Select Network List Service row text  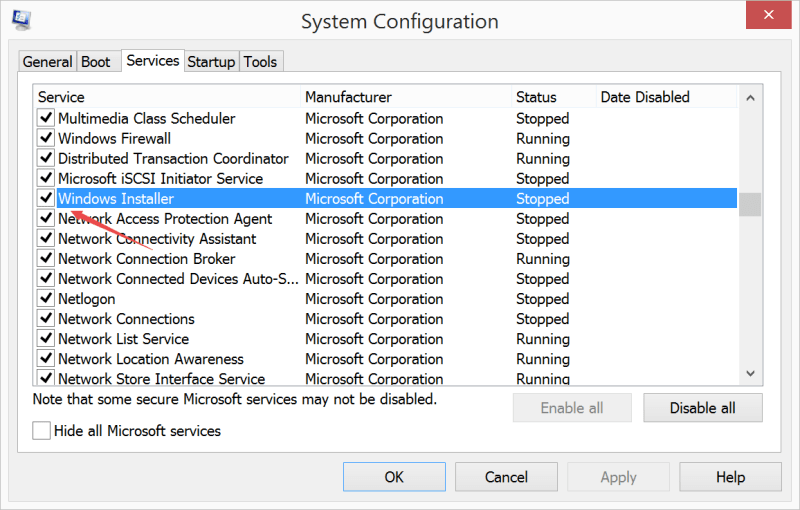click(x=123, y=339)
